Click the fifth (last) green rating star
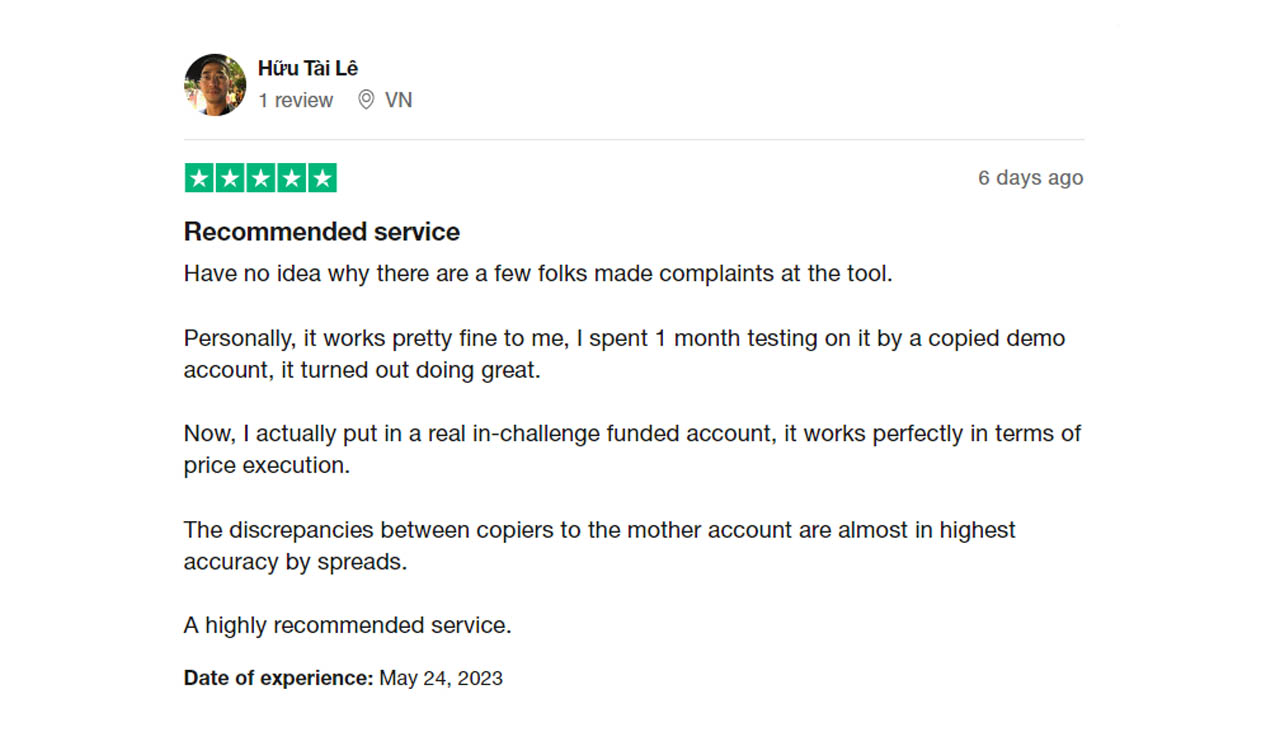This screenshot has height=730, width=1280. coord(322,178)
